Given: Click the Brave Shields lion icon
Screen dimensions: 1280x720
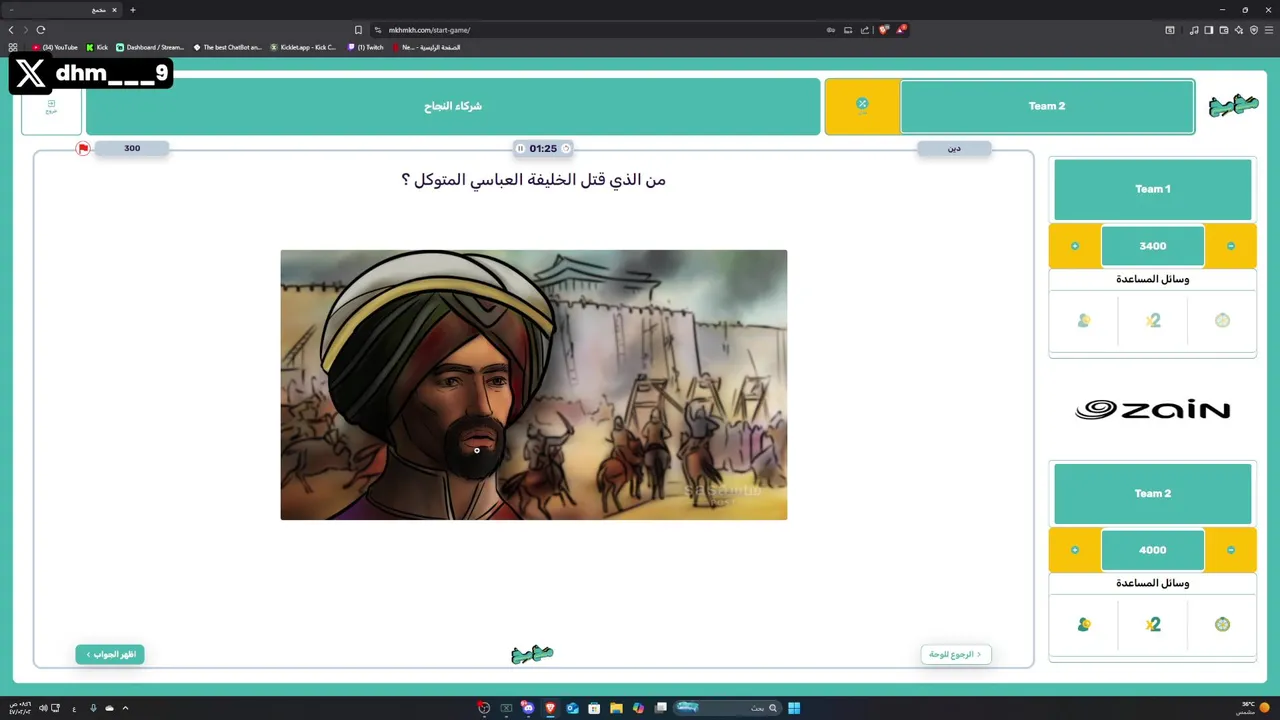Looking at the screenshot, I should tap(883, 30).
